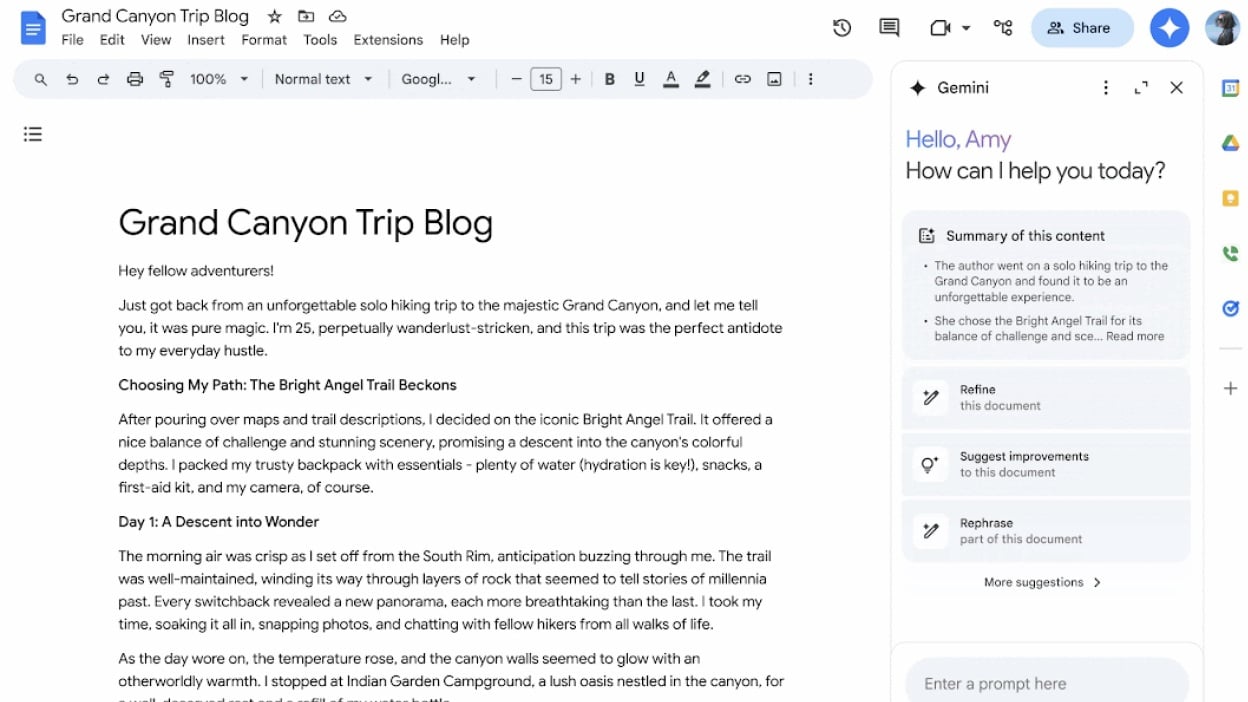Click the print icon in toolbar
1248x702 pixels.
click(x=134, y=79)
